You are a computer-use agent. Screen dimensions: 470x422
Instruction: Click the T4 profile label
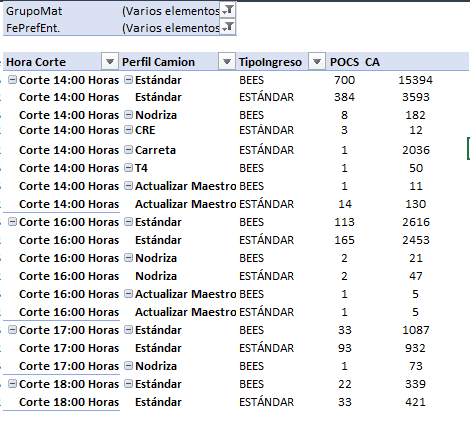pos(141,168)
